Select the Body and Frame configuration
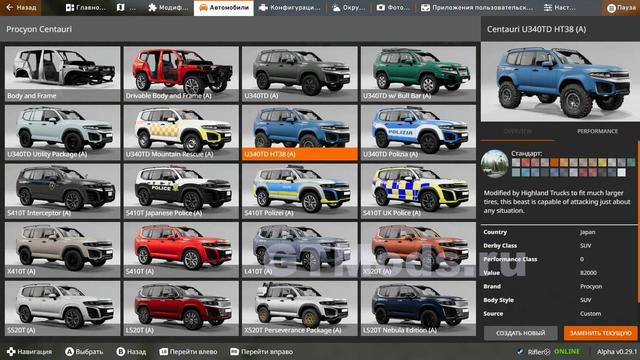The width and height of the screenshot is (640, 360). [62, 73]
